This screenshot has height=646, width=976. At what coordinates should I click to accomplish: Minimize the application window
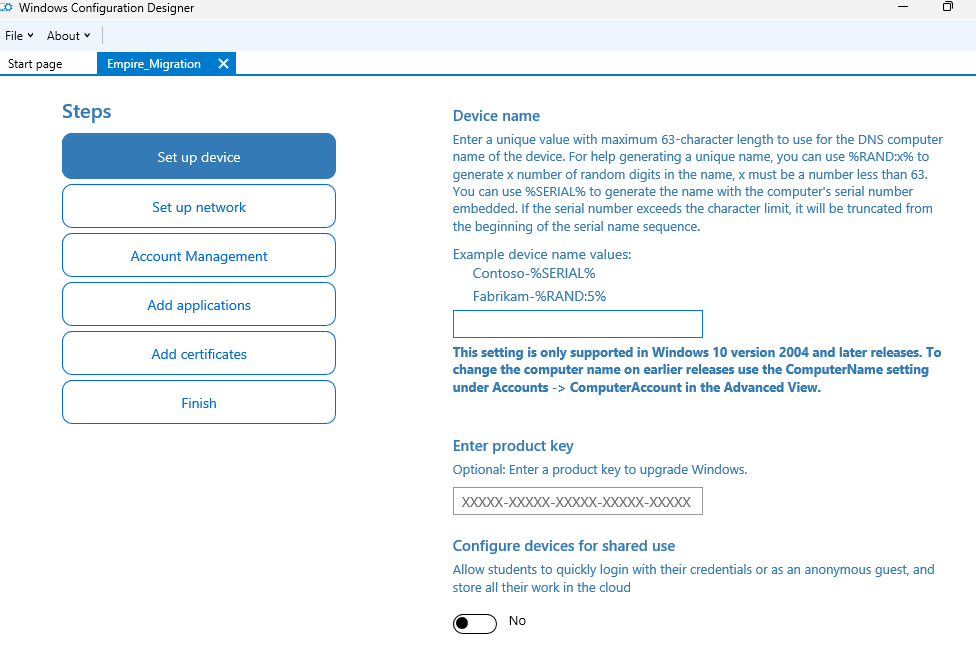903,7
